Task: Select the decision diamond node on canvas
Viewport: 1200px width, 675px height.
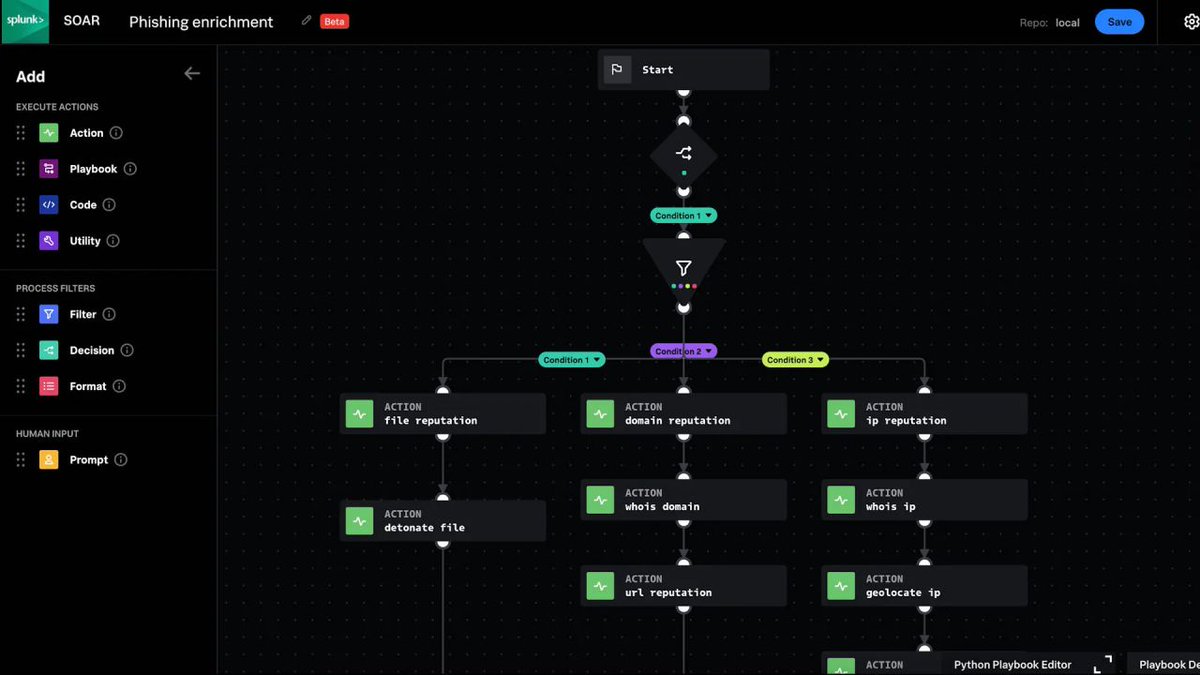Action: point(684,154)
